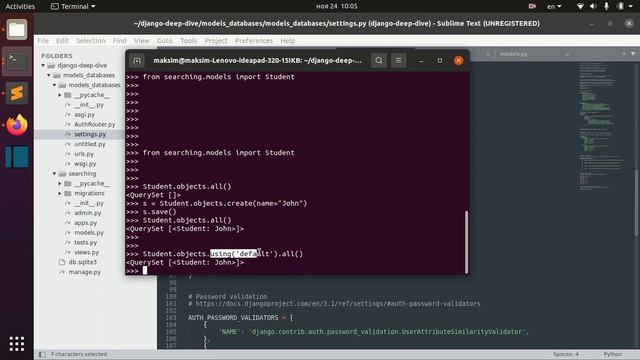Image resolution: width=640 pixels, height=360 pixels.
Task: Click terminal new tab icon
Action: (x=137, y=60)
